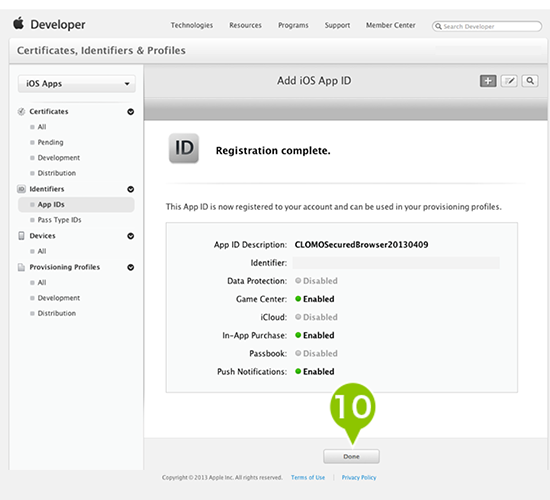This screenshot has width=550, height=500.
Task: Click the search magnifier icon in the toolbar
Action: click(530, 81)
